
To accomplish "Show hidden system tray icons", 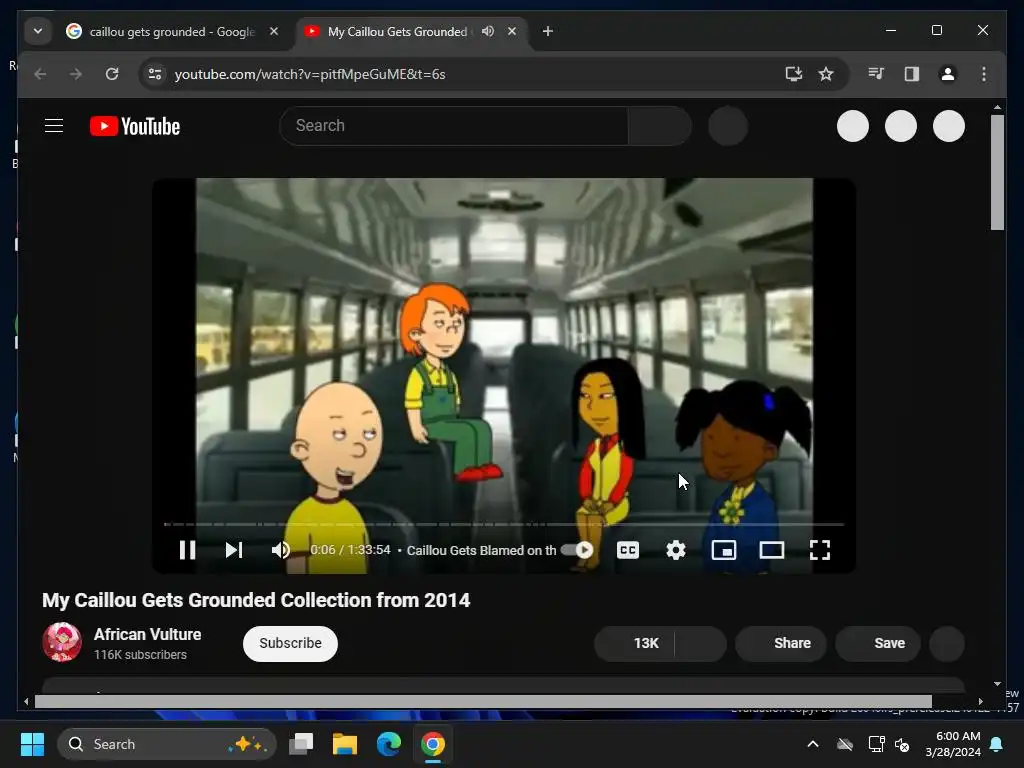I will point(813,744).
